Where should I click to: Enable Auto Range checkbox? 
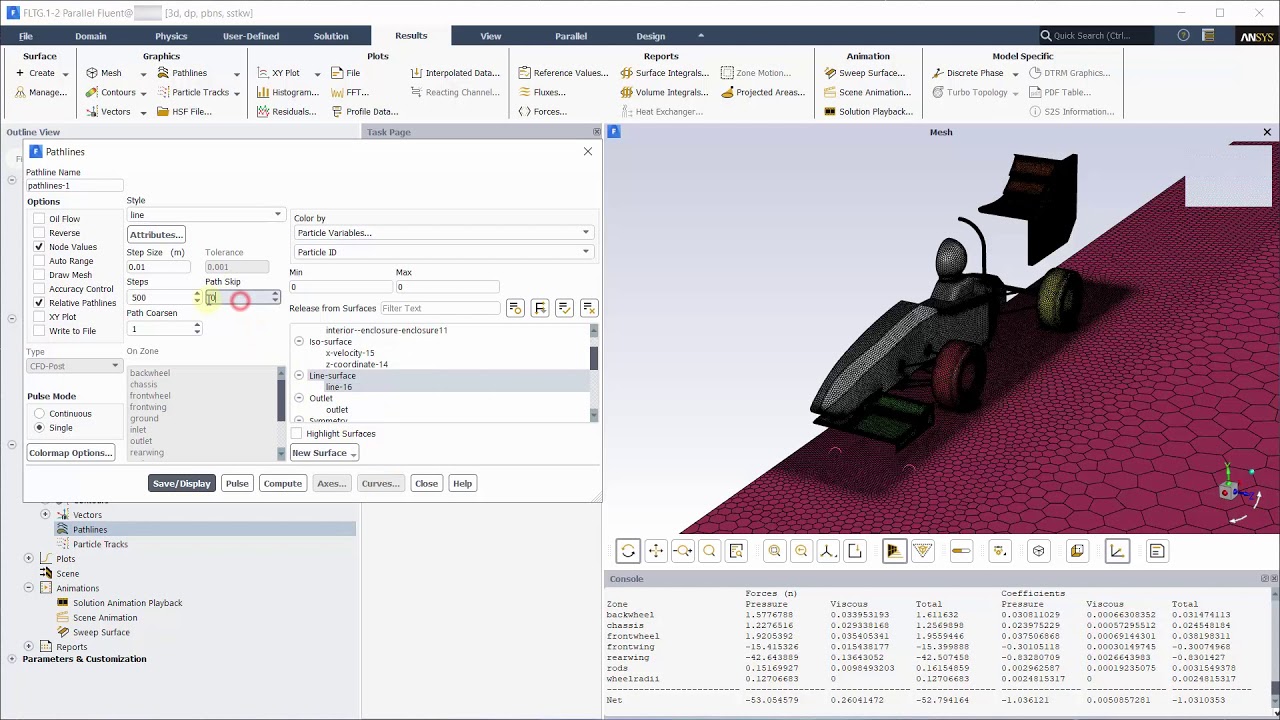point(39,261)
